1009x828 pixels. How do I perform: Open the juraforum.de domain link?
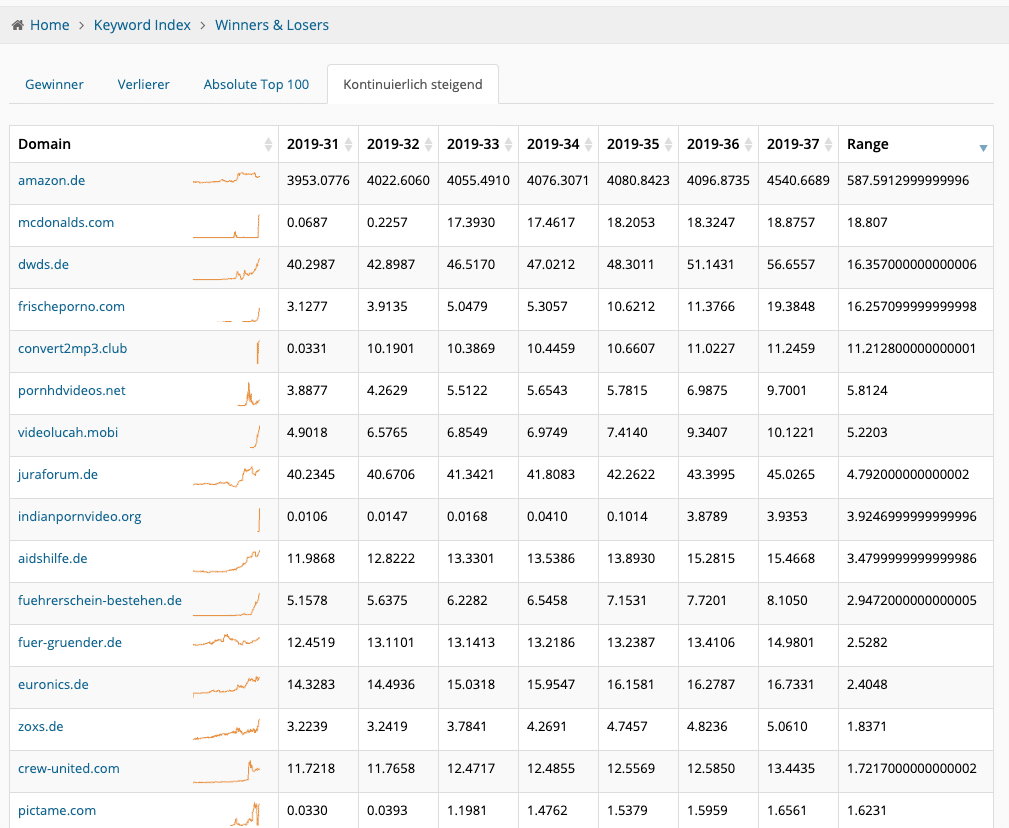[x=58, y=475]
